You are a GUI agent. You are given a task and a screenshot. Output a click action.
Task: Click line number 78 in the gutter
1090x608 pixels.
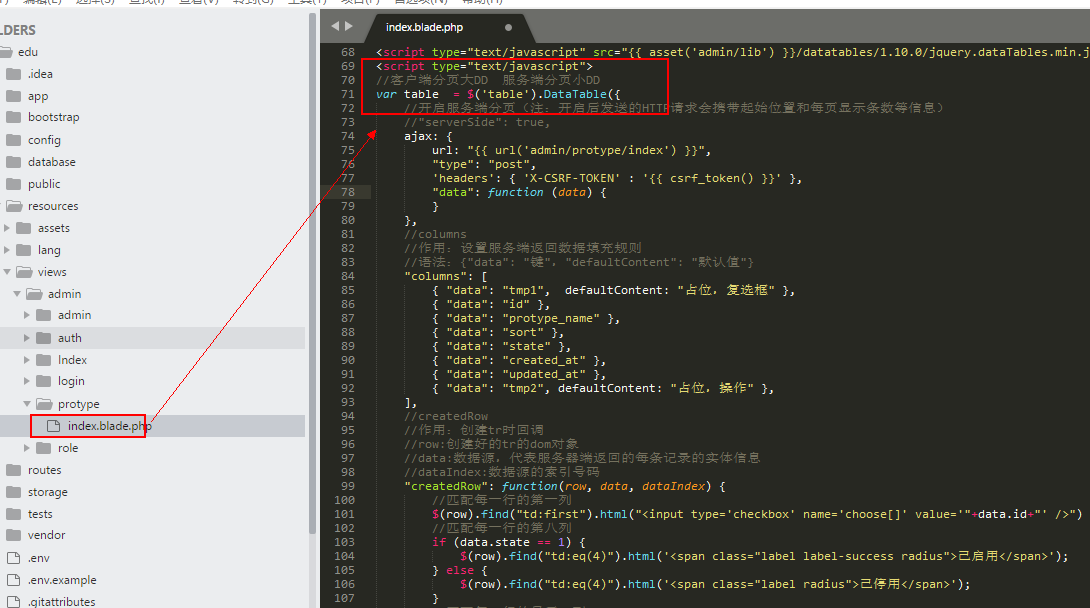coord(348,192)
